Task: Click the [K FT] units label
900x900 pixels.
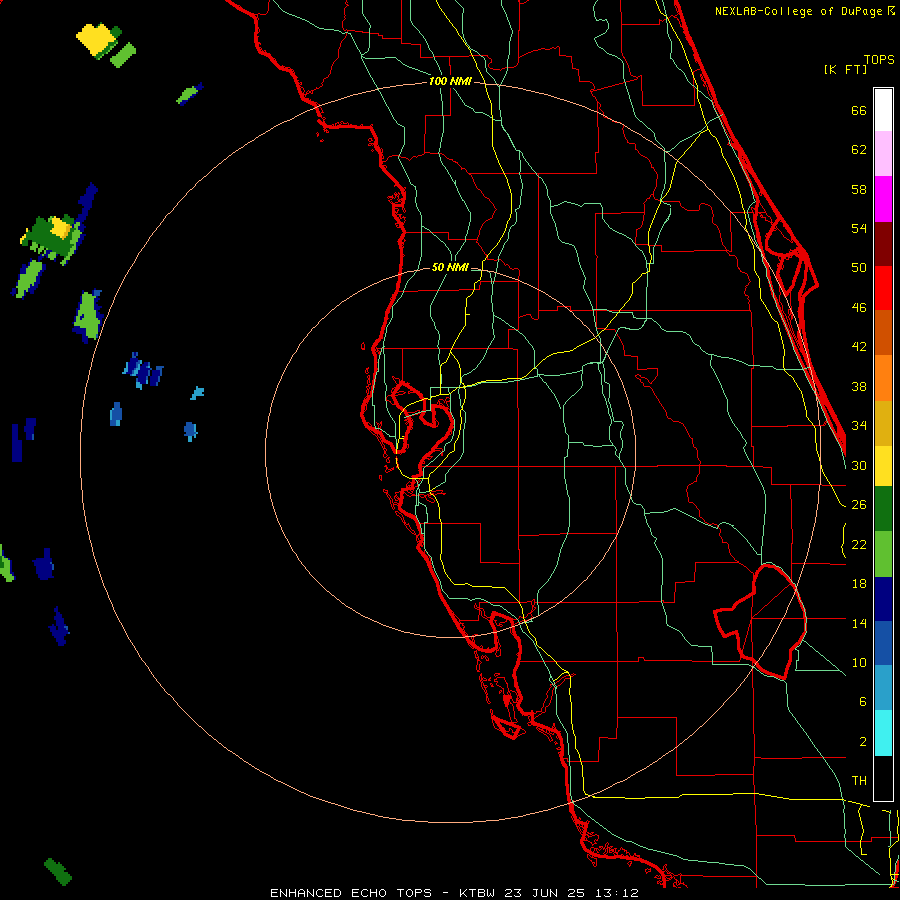Action: [845, 69]
